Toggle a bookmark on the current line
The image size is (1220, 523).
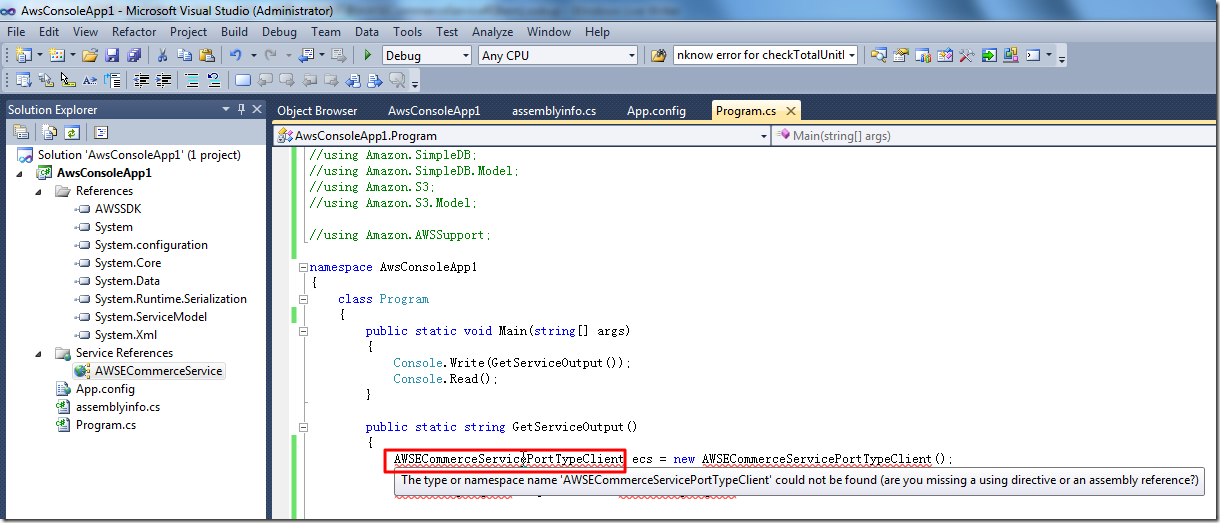pyautogui.click(x=243, y=80)
